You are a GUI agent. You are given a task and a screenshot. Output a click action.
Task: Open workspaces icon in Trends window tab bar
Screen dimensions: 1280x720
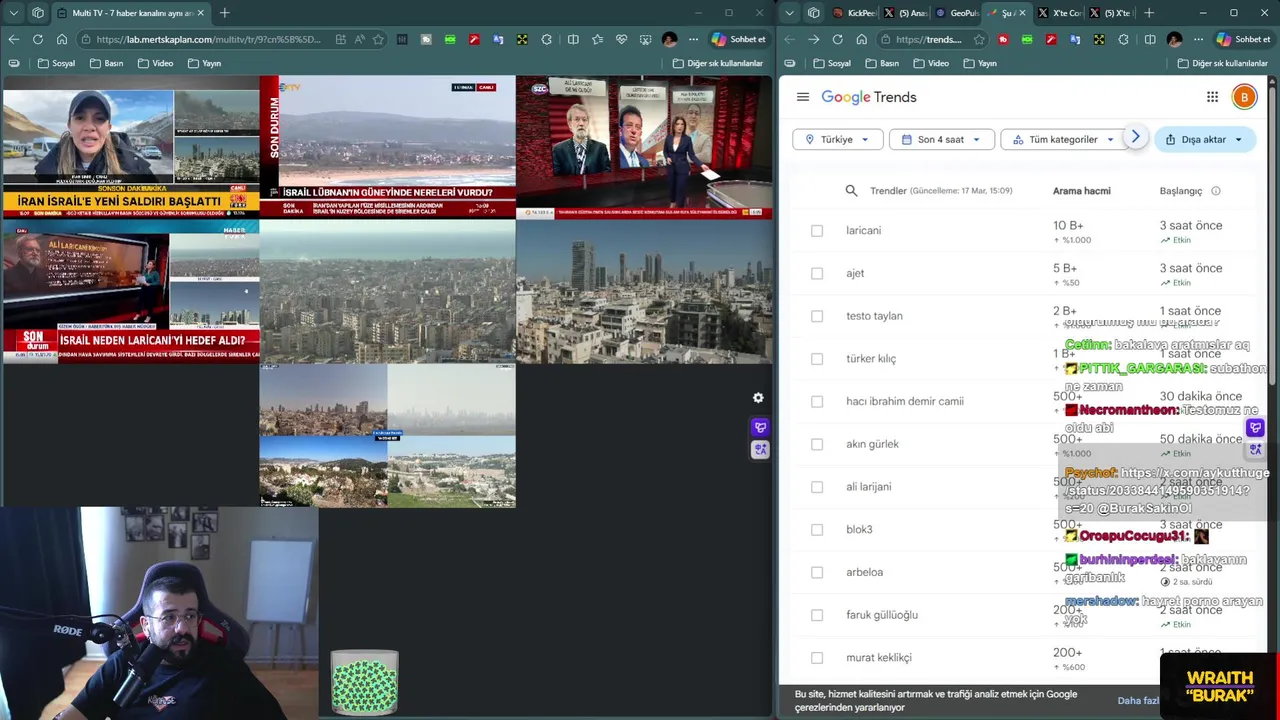pos(813,13)
